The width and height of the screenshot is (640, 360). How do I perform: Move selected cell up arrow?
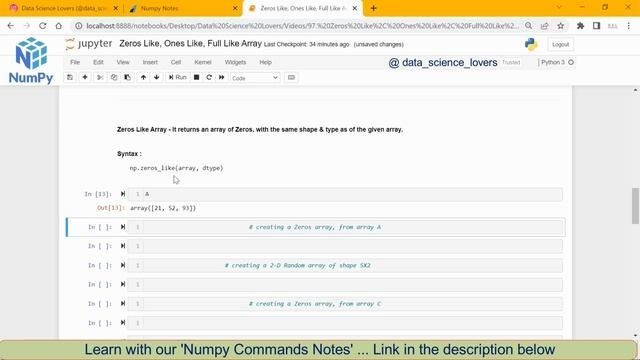[x=143, y=77]
